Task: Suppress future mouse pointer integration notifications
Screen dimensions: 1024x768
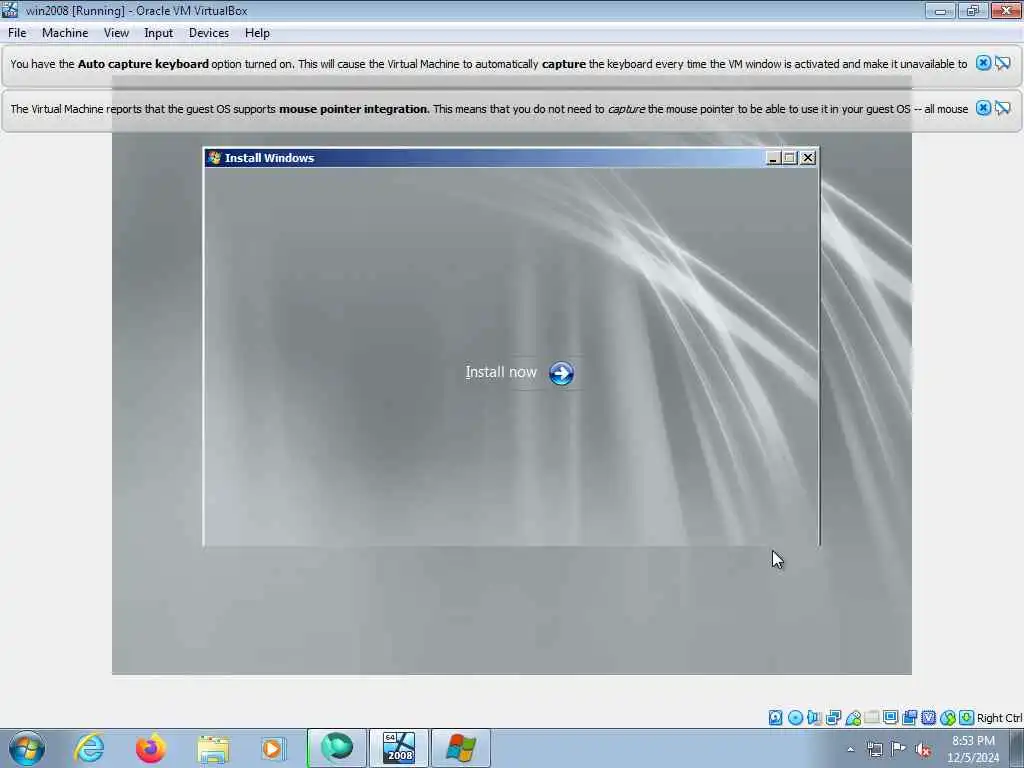Action: (x=1003, y=108)
